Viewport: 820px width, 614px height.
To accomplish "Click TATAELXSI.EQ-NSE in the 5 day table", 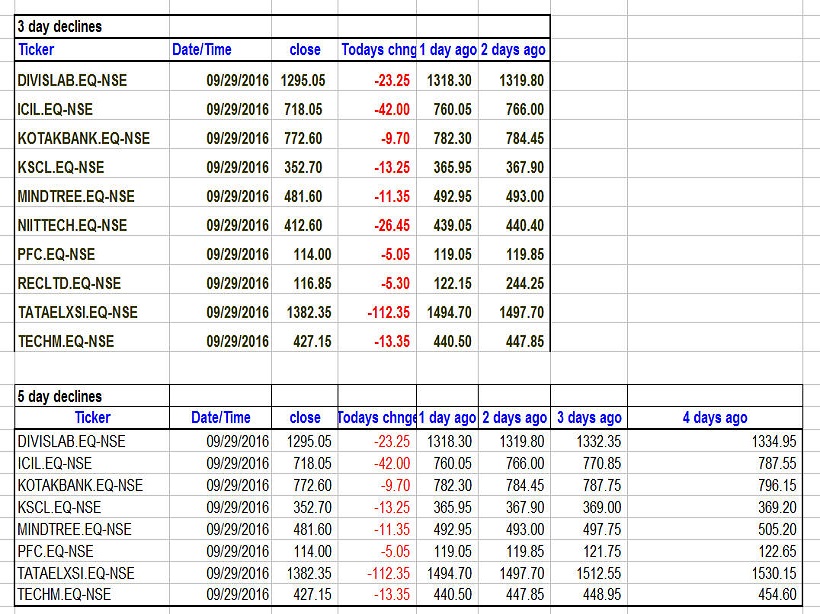I will tap(78, 573).
